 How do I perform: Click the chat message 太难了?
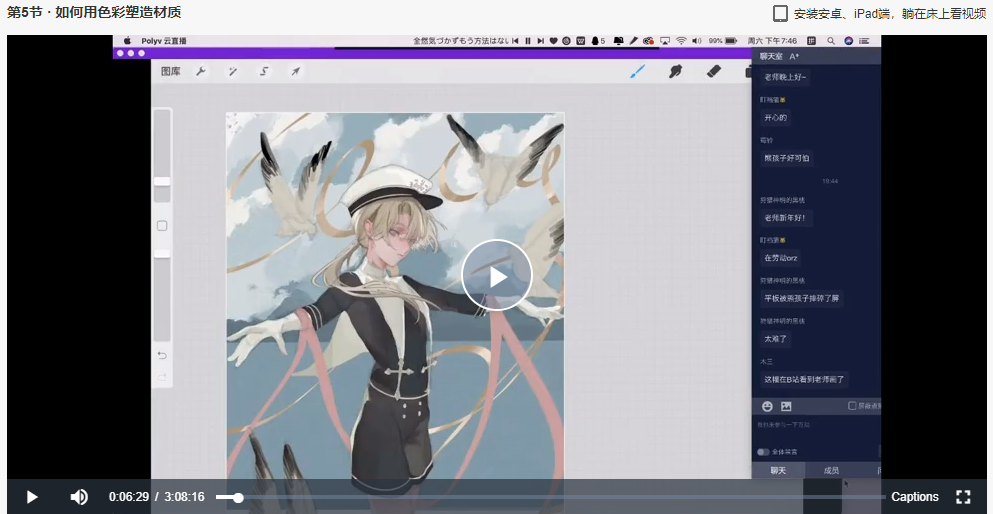click(775, 339)
